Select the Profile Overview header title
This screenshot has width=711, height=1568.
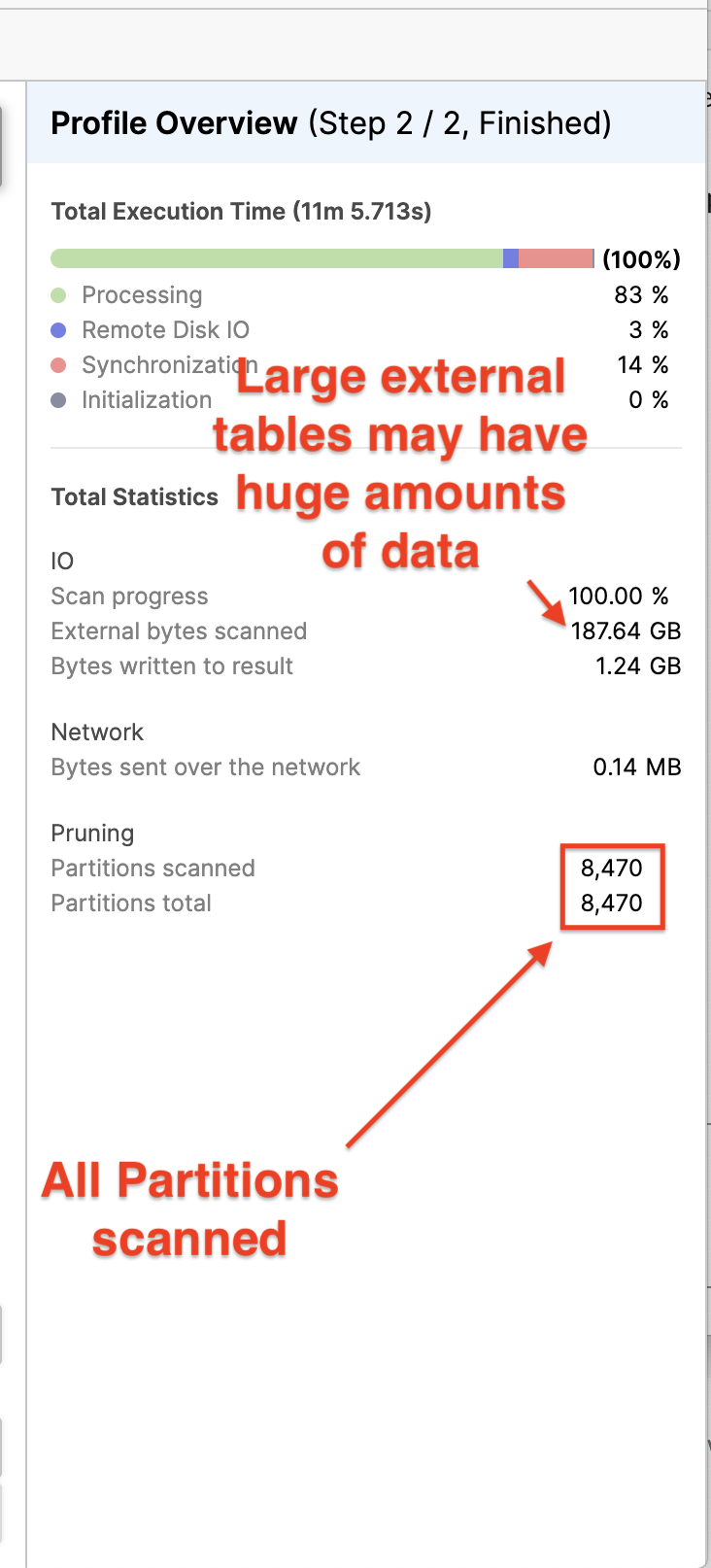click(x=174, y=123)
